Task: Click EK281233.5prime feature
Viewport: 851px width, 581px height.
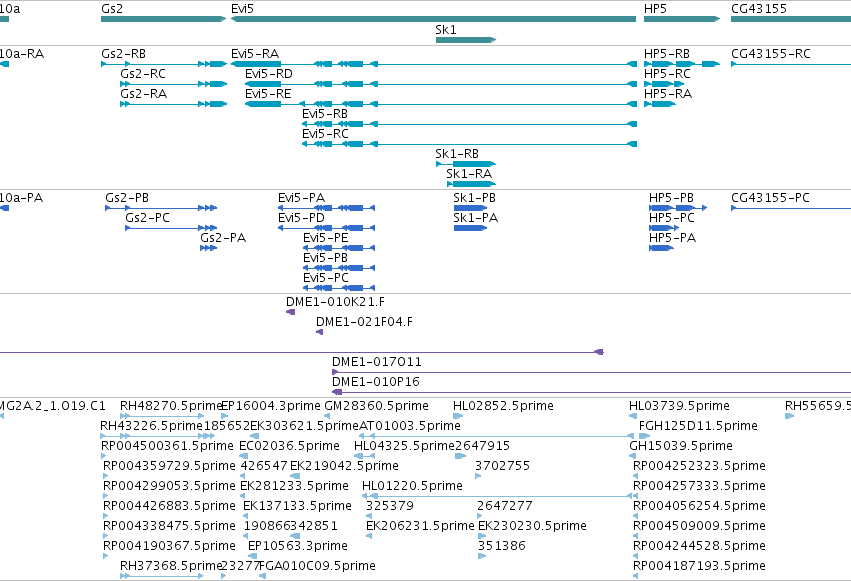Action: click(244, 496)
